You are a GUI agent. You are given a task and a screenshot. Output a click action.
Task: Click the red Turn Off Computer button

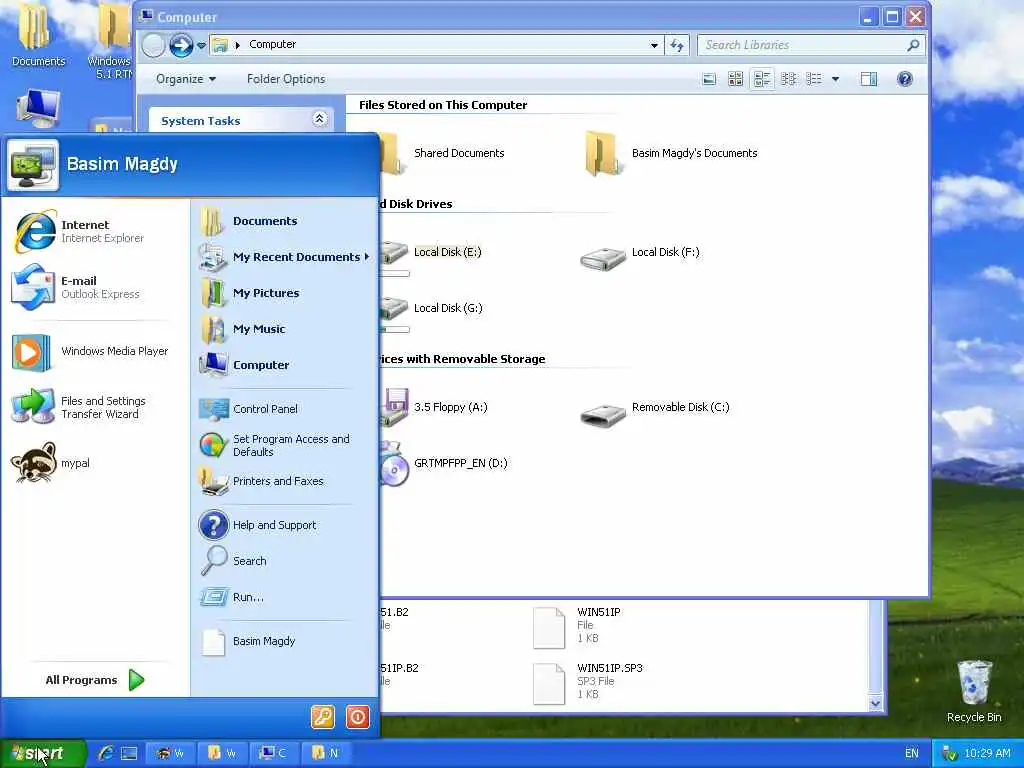tap(357, 717)
